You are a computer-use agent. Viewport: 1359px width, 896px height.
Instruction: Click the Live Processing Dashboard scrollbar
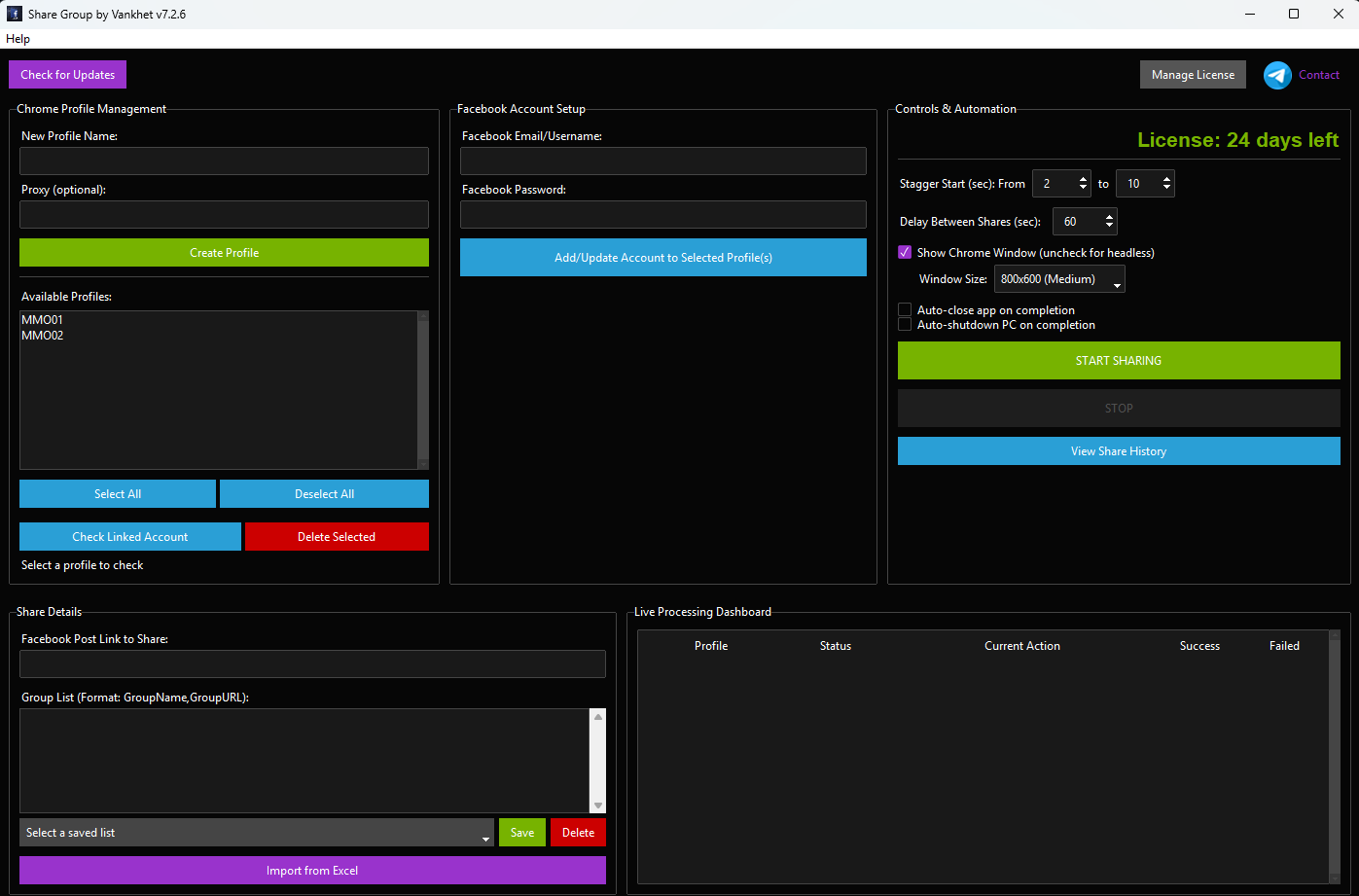(x=1334, y=757)
